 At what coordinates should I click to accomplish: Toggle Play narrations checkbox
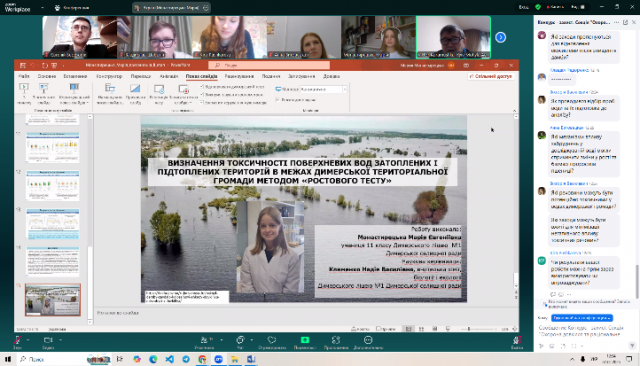[202, 87]
